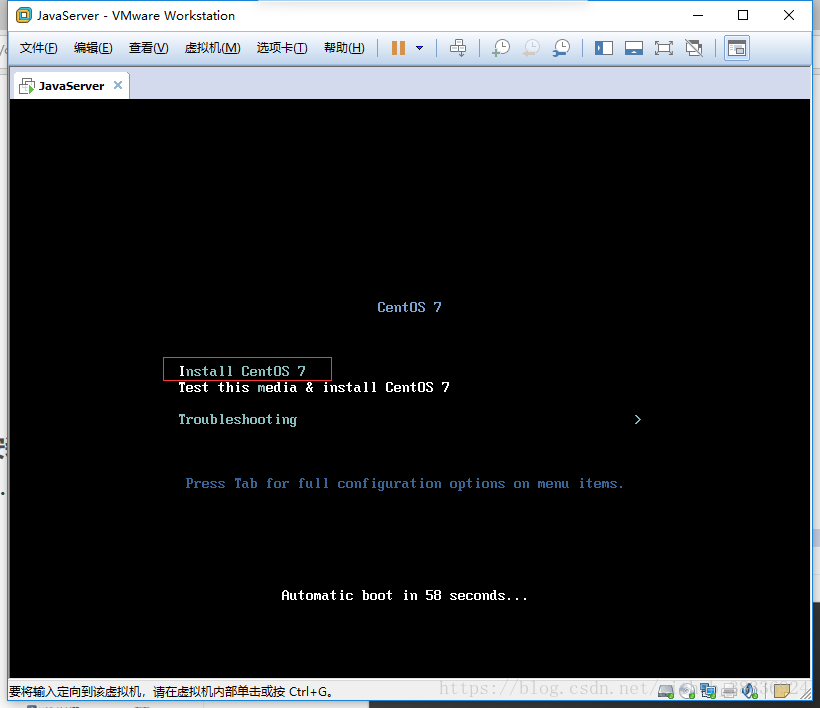
Task: Open the power options dropdown arrow beside pause
Action: point(419,48)
